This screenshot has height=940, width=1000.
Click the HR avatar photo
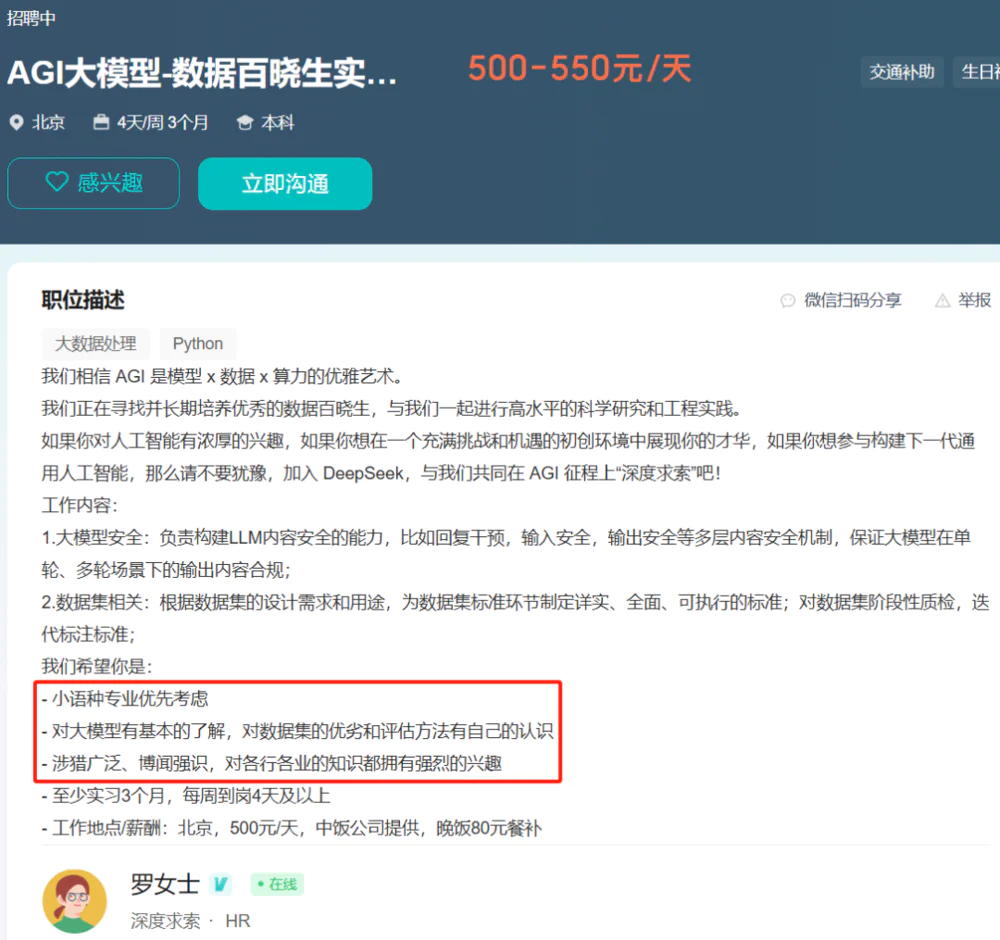point(74,901)
